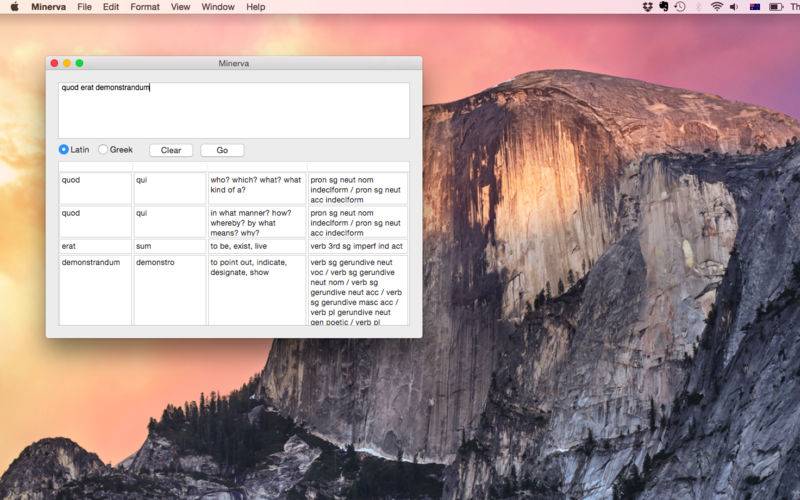Viewport: 800px width, 500px height.
Task: Select 'in what manner? how?' definition cell
Action: click(257, 222)
